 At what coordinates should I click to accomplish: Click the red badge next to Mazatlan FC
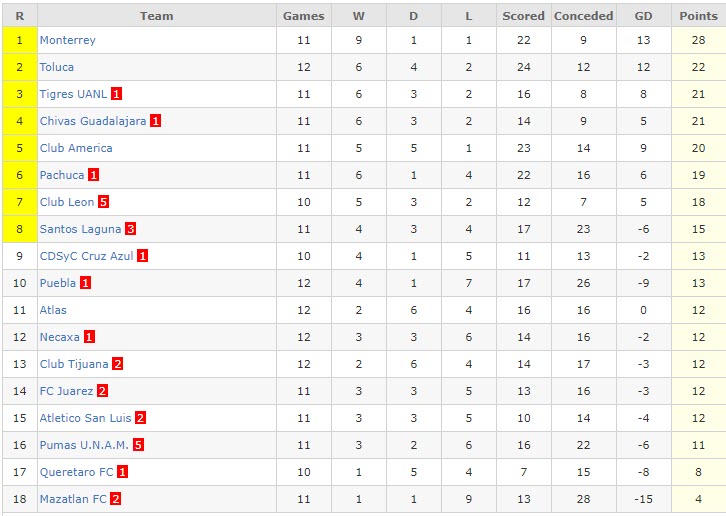[116, 499]
